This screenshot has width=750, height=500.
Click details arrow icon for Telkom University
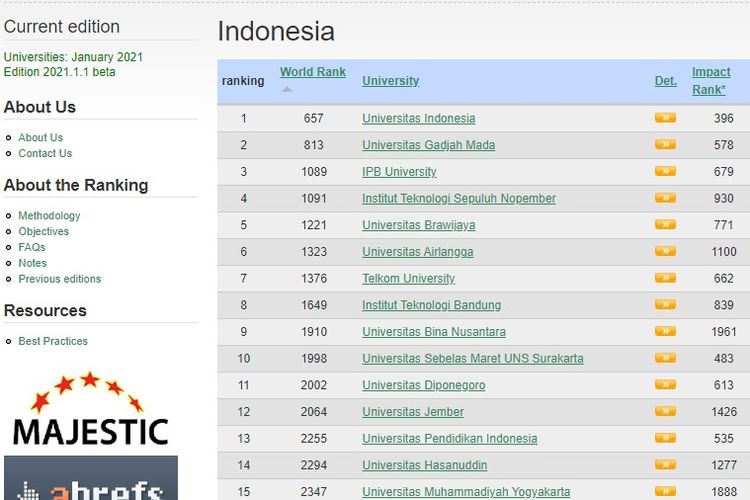pos(665,278)
